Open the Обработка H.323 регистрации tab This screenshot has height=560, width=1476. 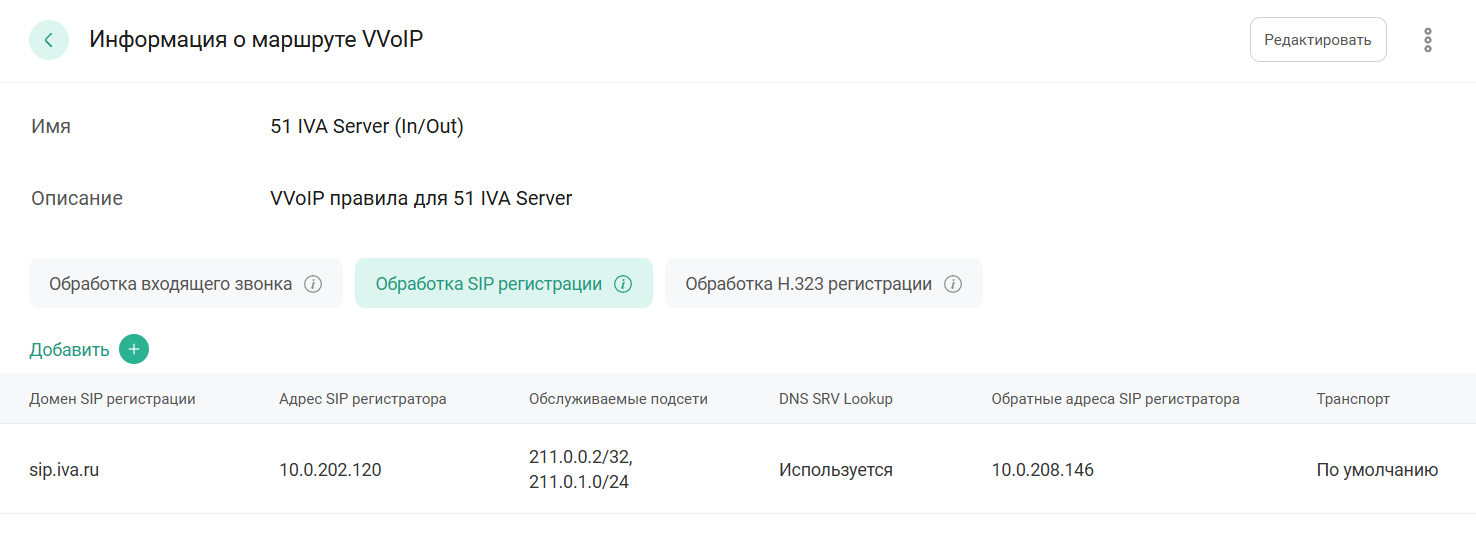[x=808, y=284]
